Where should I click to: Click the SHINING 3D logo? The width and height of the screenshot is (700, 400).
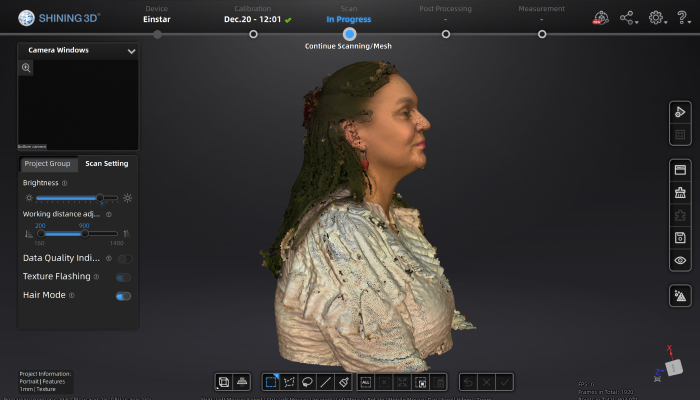59,18
